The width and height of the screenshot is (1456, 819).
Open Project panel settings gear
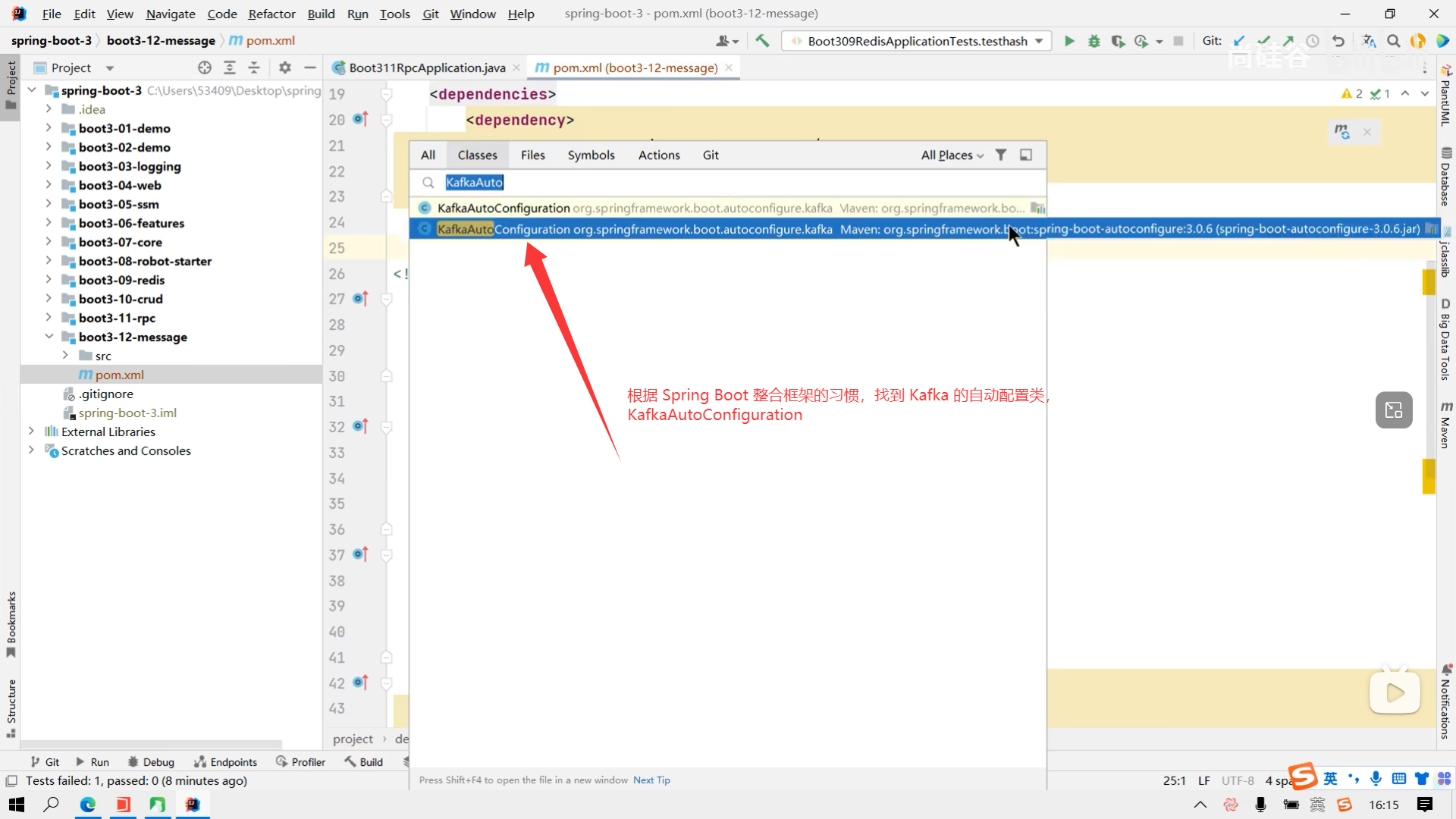(284, 67)
